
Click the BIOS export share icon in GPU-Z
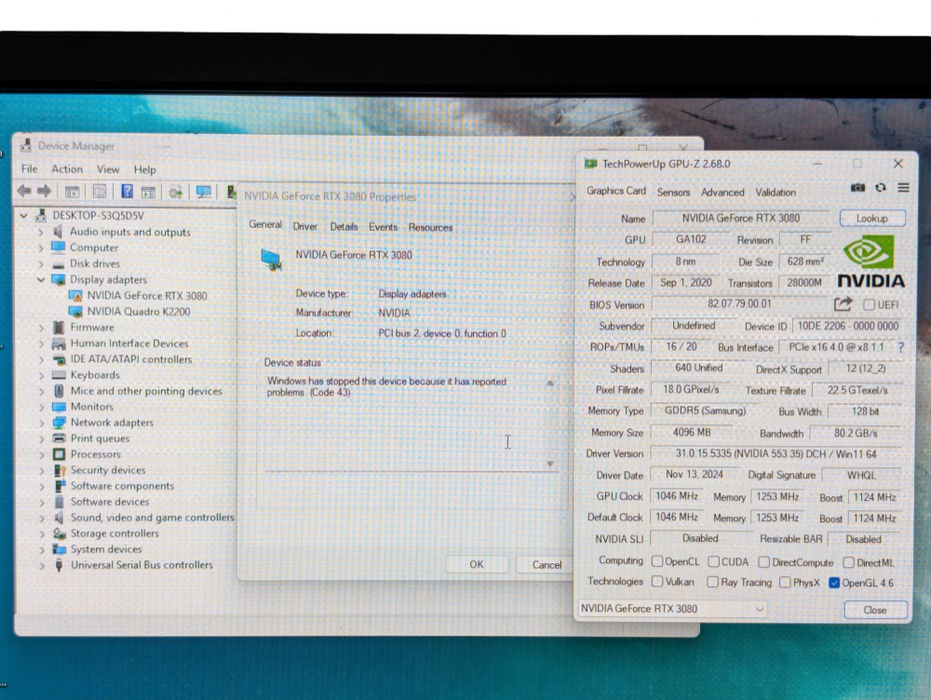[843, 305]
